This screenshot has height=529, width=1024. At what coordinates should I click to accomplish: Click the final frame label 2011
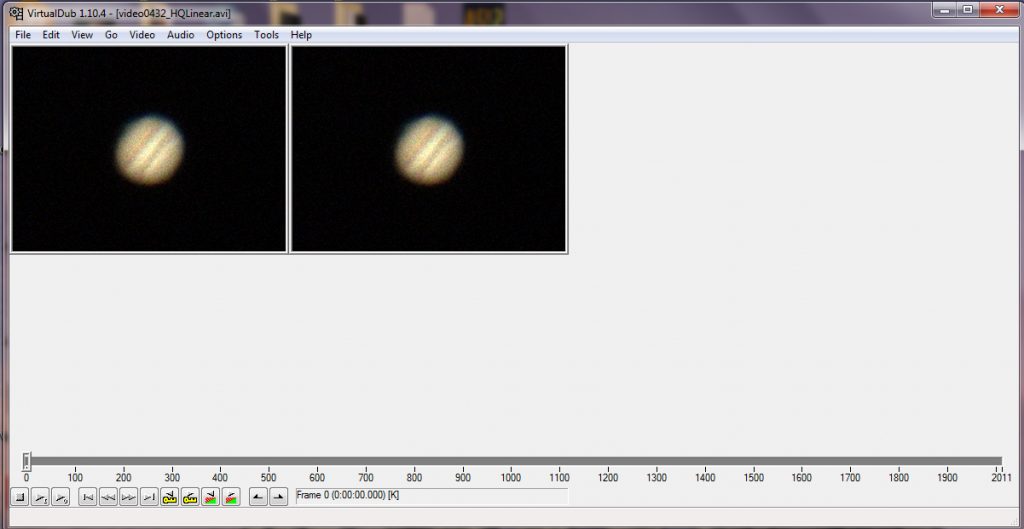(x=1000, y=477)
